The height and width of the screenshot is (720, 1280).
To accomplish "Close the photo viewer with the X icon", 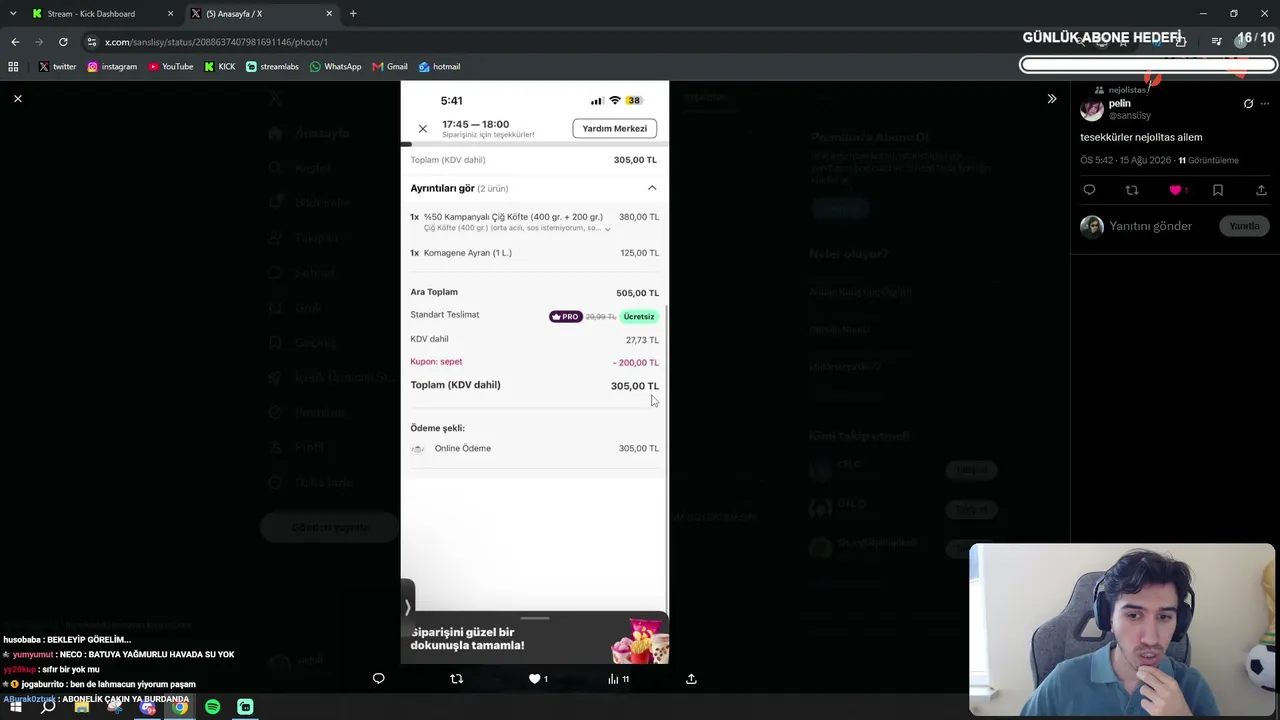I will (x=18, y=98).
